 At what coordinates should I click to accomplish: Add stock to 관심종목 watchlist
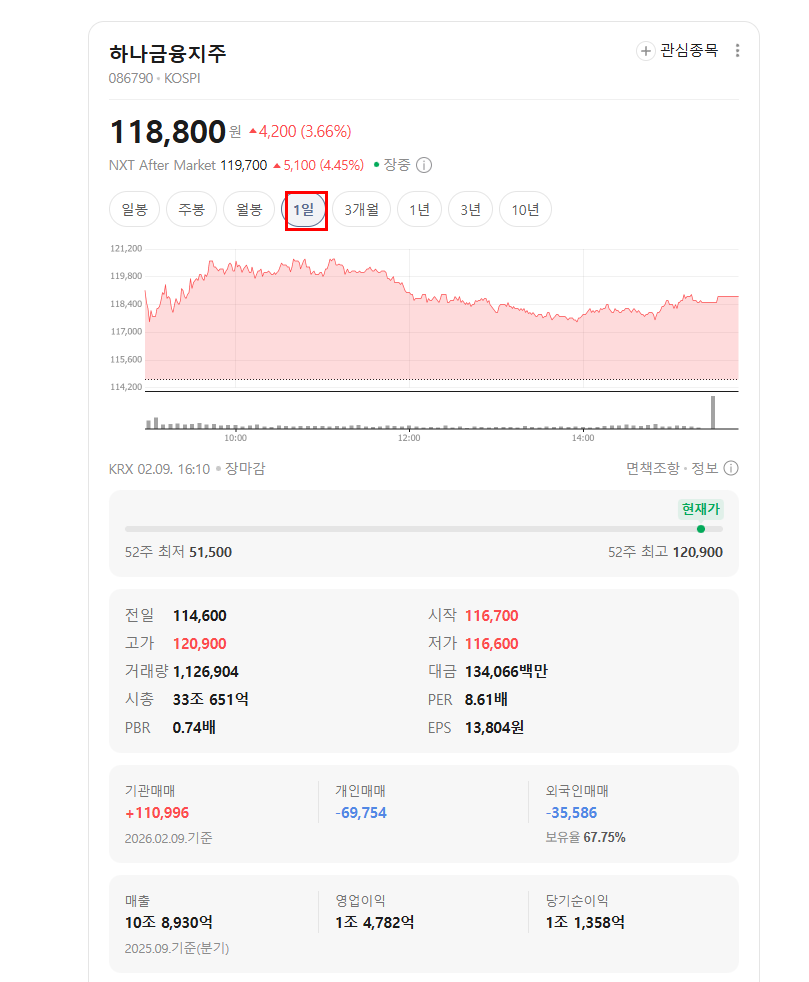tap(677, 51)
